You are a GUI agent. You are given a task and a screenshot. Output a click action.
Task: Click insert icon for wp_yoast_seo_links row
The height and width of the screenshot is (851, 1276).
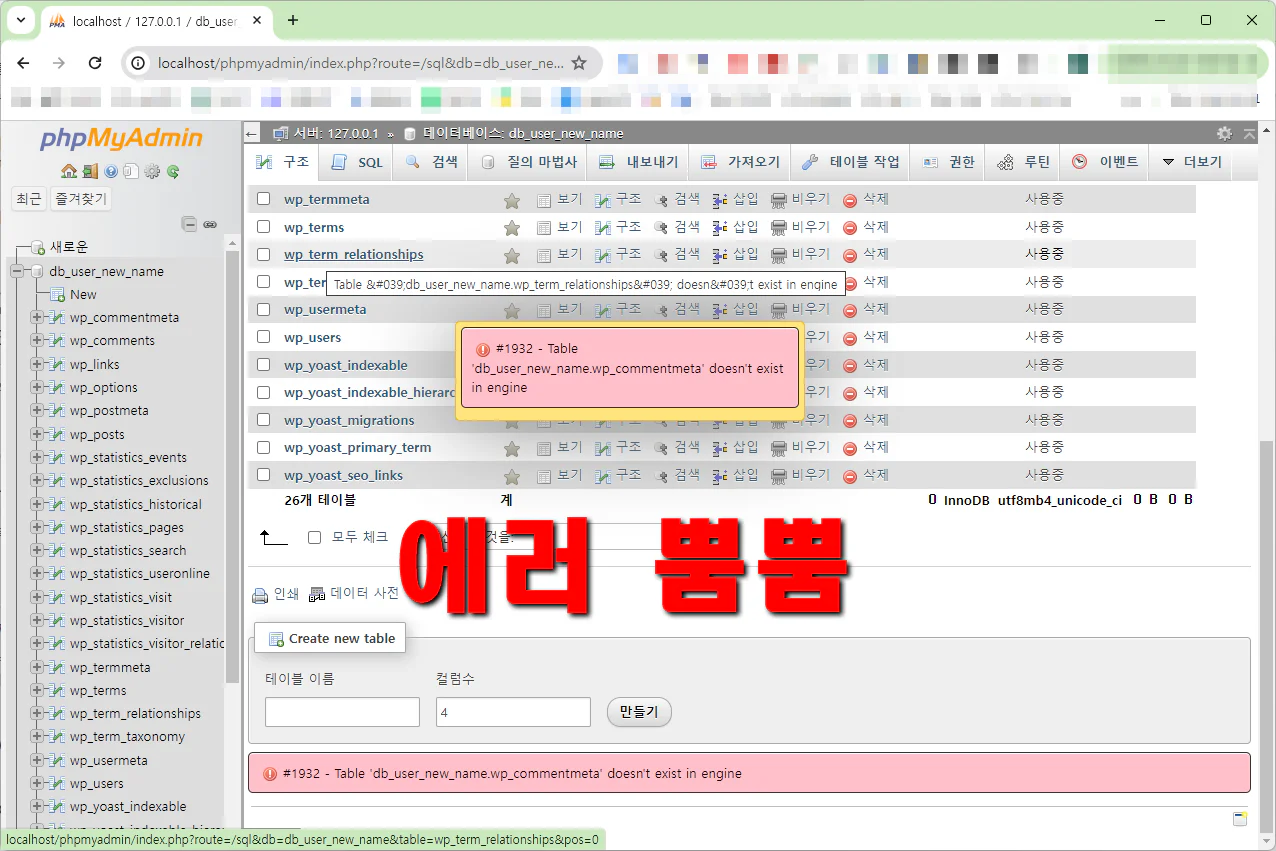point(720,476)
